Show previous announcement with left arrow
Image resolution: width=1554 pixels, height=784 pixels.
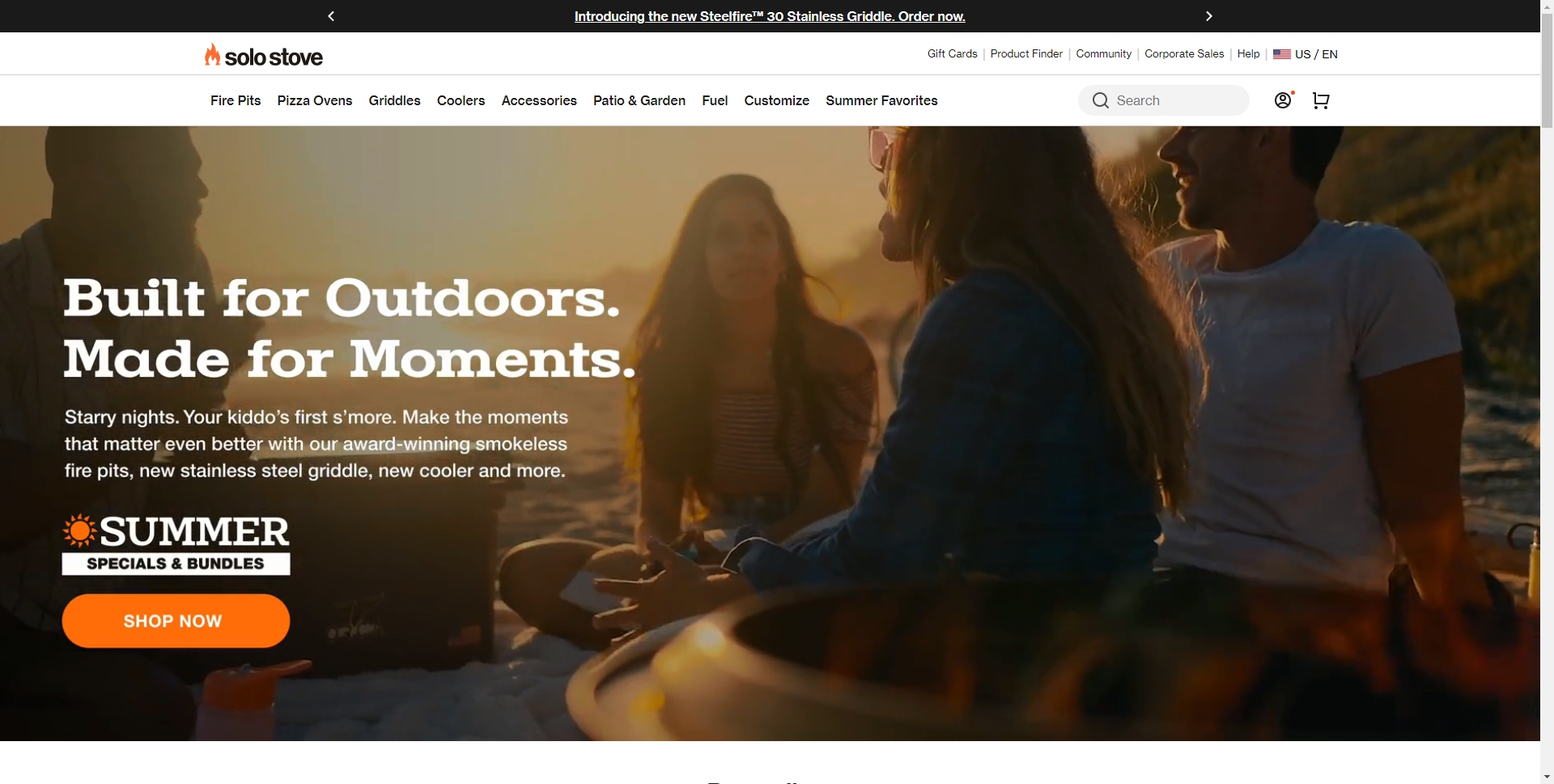[331, 16]
